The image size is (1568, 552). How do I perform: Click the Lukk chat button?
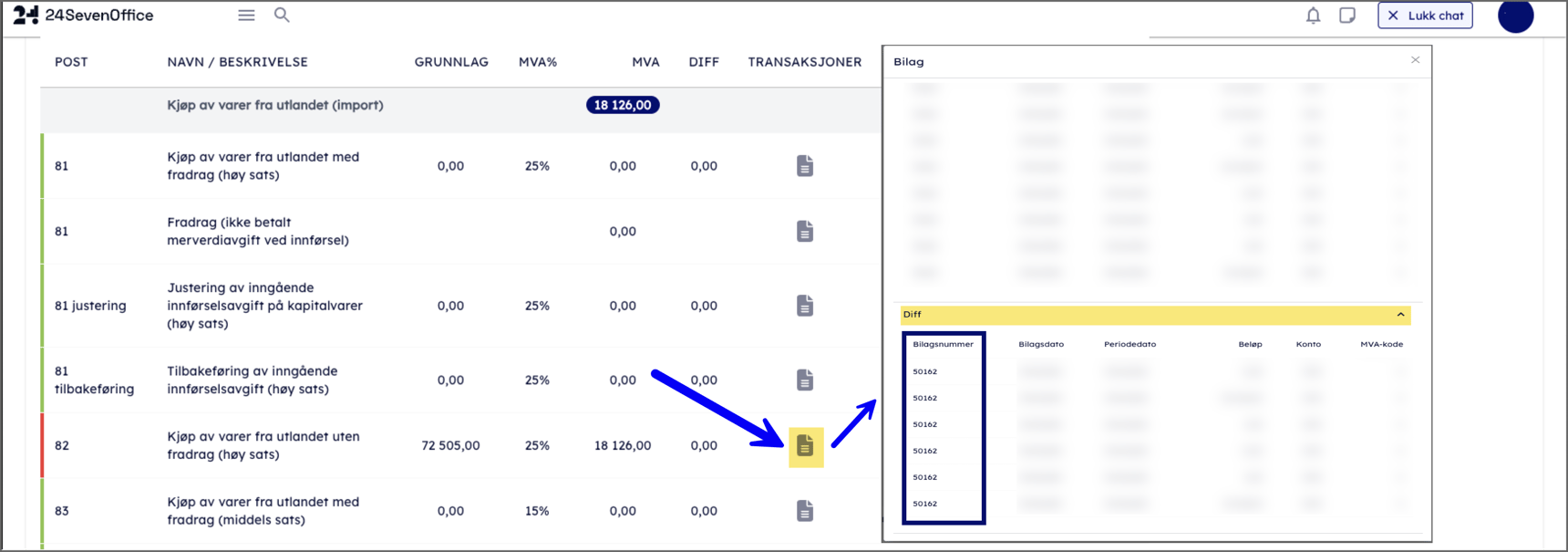[x=1425, y=16]
